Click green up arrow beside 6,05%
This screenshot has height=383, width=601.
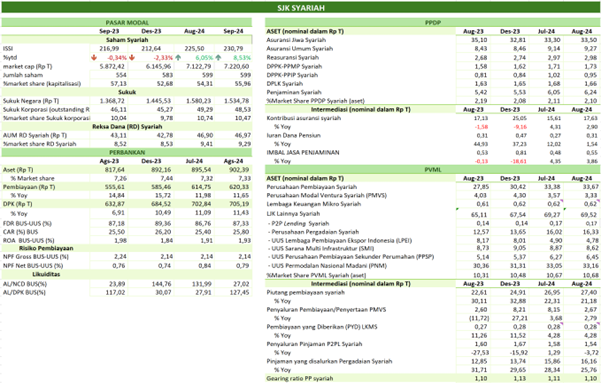pos(178,58)
